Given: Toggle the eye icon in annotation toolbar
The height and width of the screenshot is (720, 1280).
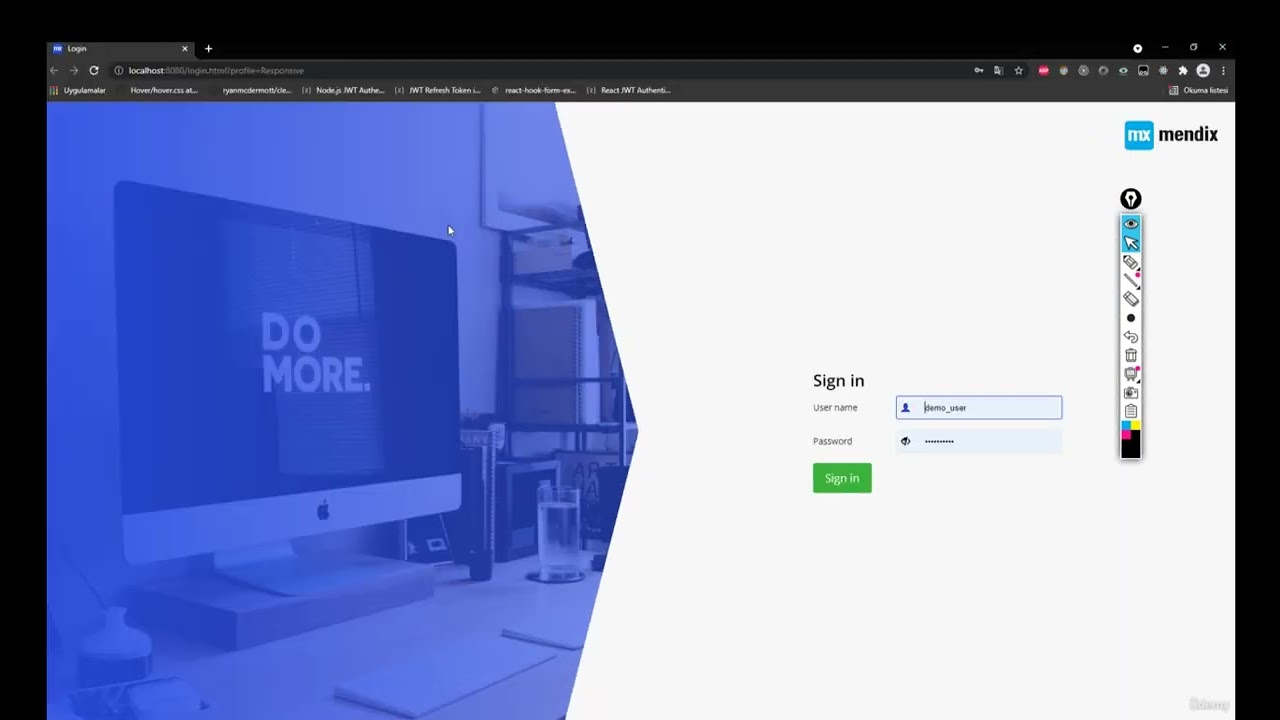Looking at the screenshot, I should click(1131, 224).
